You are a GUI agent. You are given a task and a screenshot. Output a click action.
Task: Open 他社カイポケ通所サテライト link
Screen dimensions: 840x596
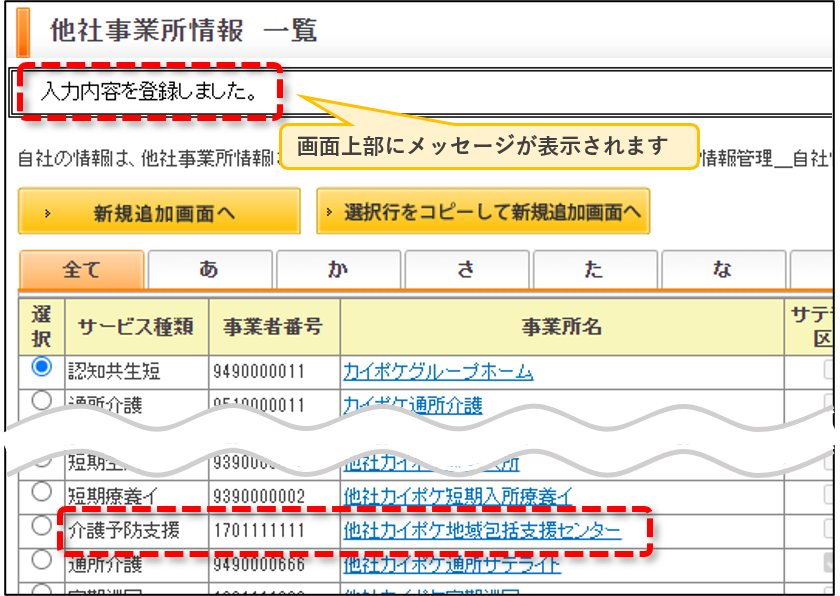point(452,564)
